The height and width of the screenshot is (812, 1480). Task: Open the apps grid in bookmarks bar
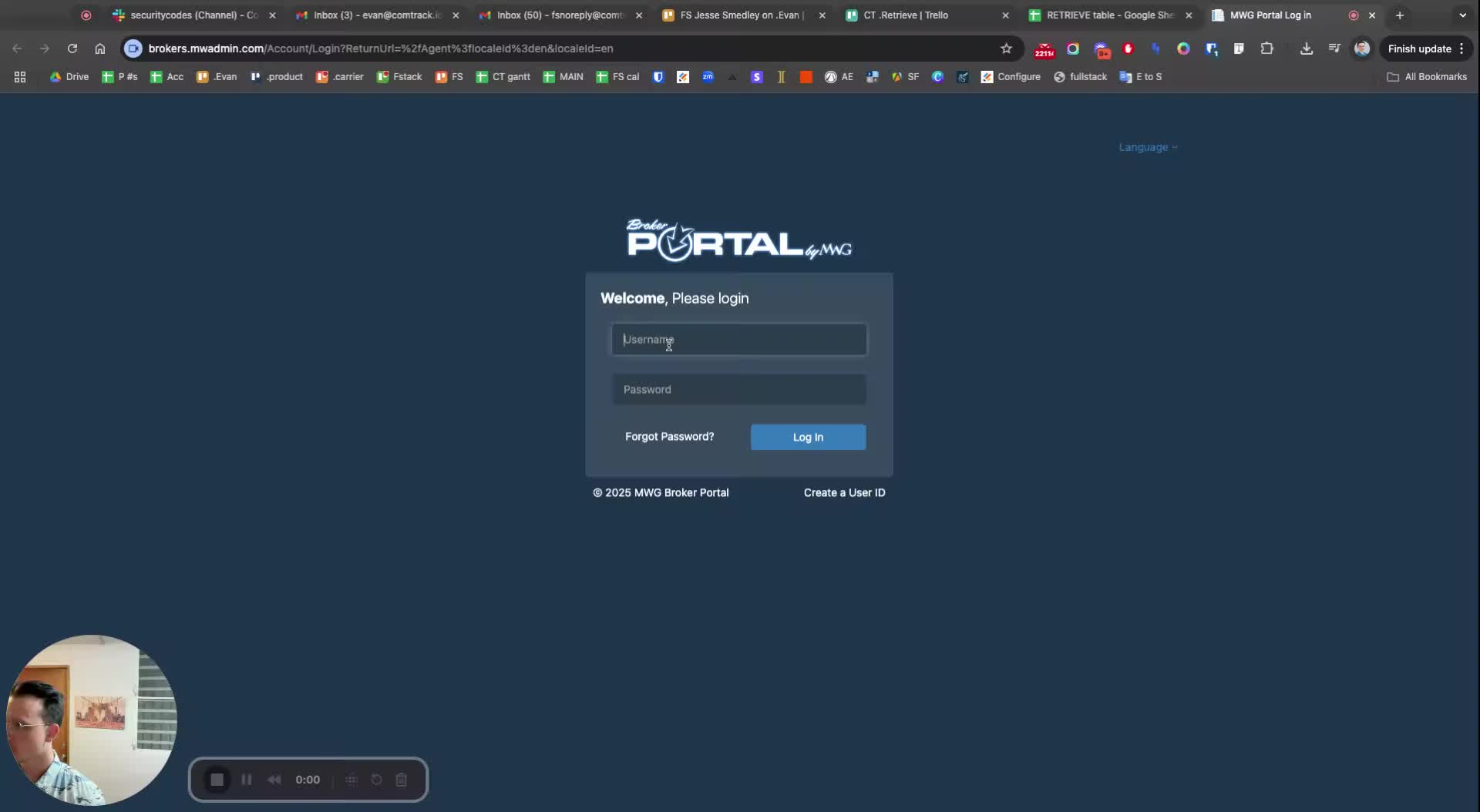pyautogui.click(x=20, y=77)
